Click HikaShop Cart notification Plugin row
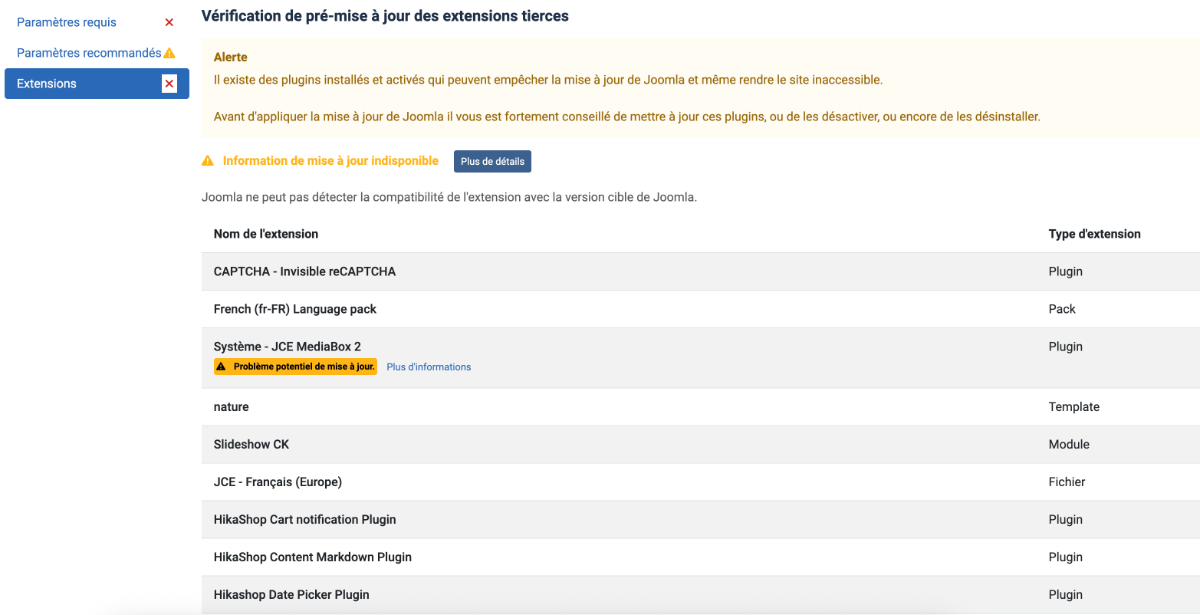The height and width of the screenshot is (615, 1200). point(305,520)
